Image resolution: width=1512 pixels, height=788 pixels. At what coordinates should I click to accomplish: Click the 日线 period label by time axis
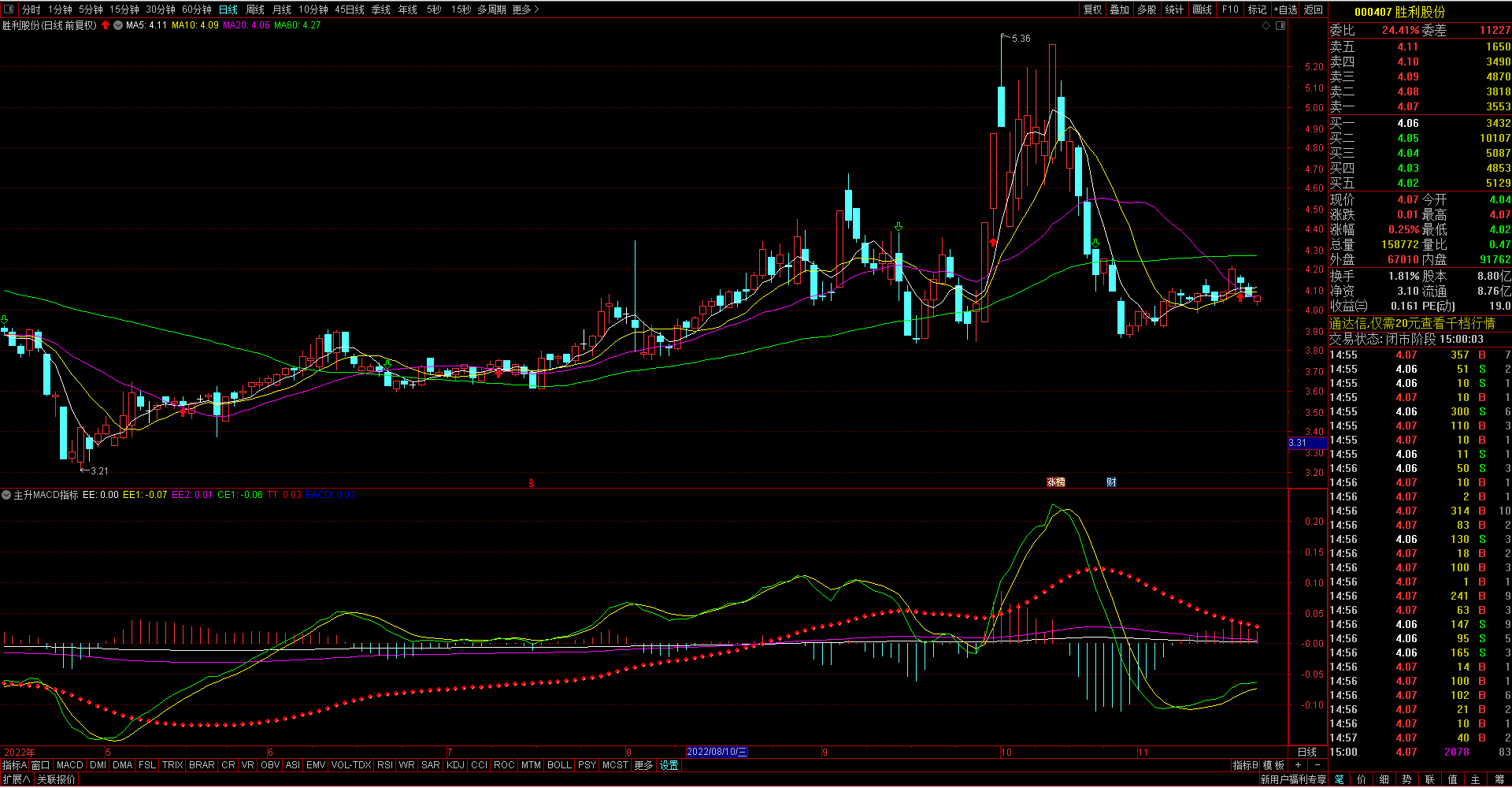point(1307,752)
